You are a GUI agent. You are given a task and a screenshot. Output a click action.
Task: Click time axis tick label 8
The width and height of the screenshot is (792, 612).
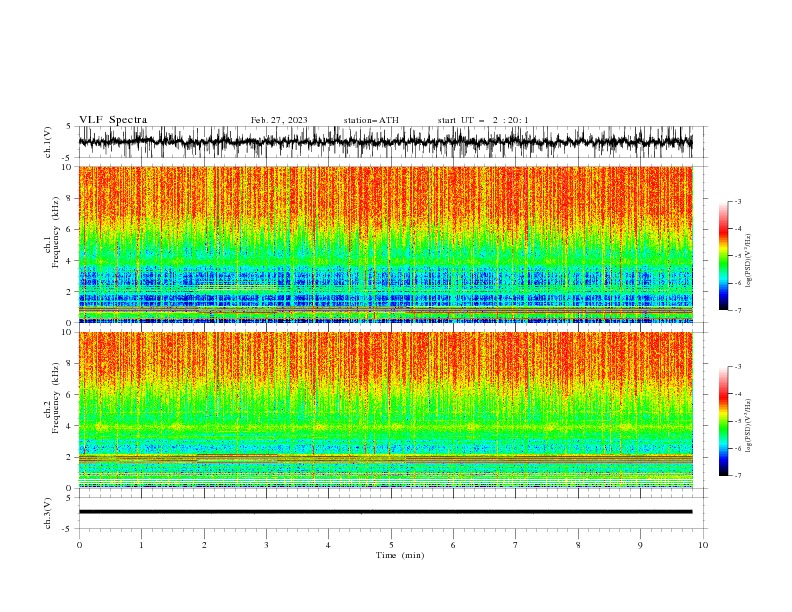coord(578,545)
